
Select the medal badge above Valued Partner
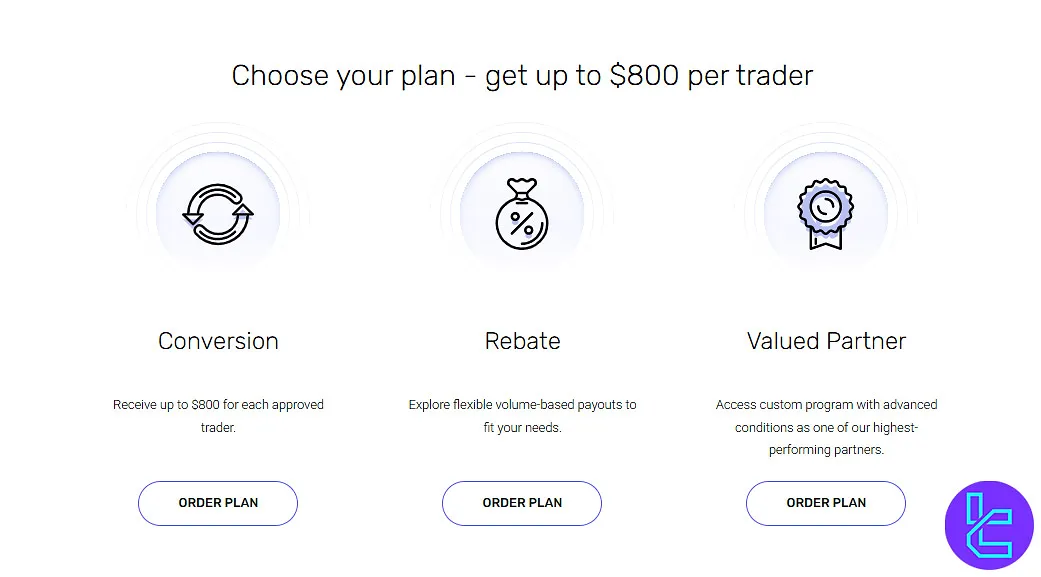coord(825,205)
